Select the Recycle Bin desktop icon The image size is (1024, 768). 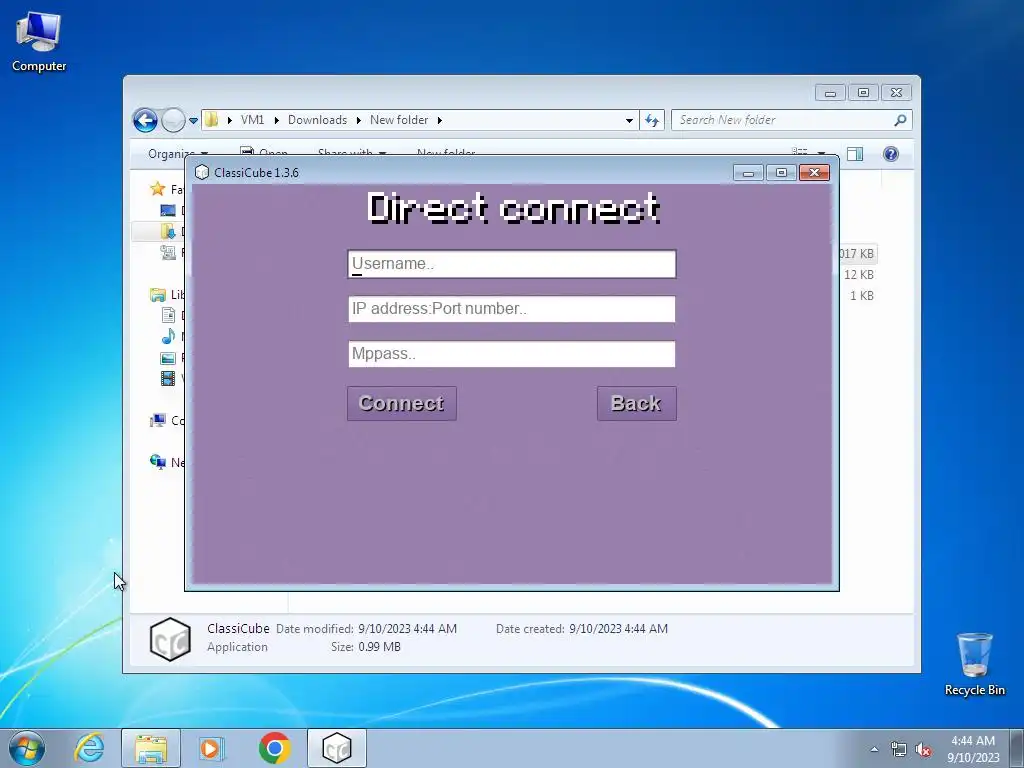pyautogui.click(x=974, y=664)
